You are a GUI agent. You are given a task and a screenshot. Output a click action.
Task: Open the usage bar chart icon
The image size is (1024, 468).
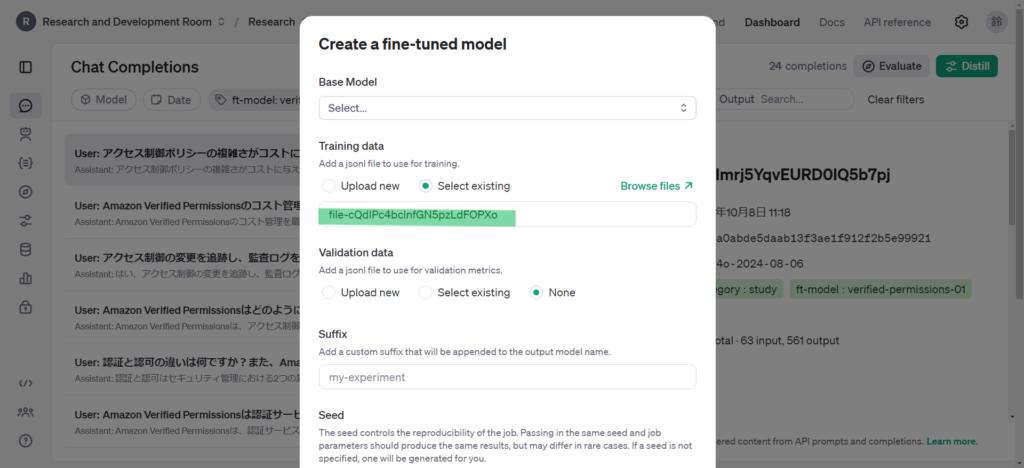point(26,278)
